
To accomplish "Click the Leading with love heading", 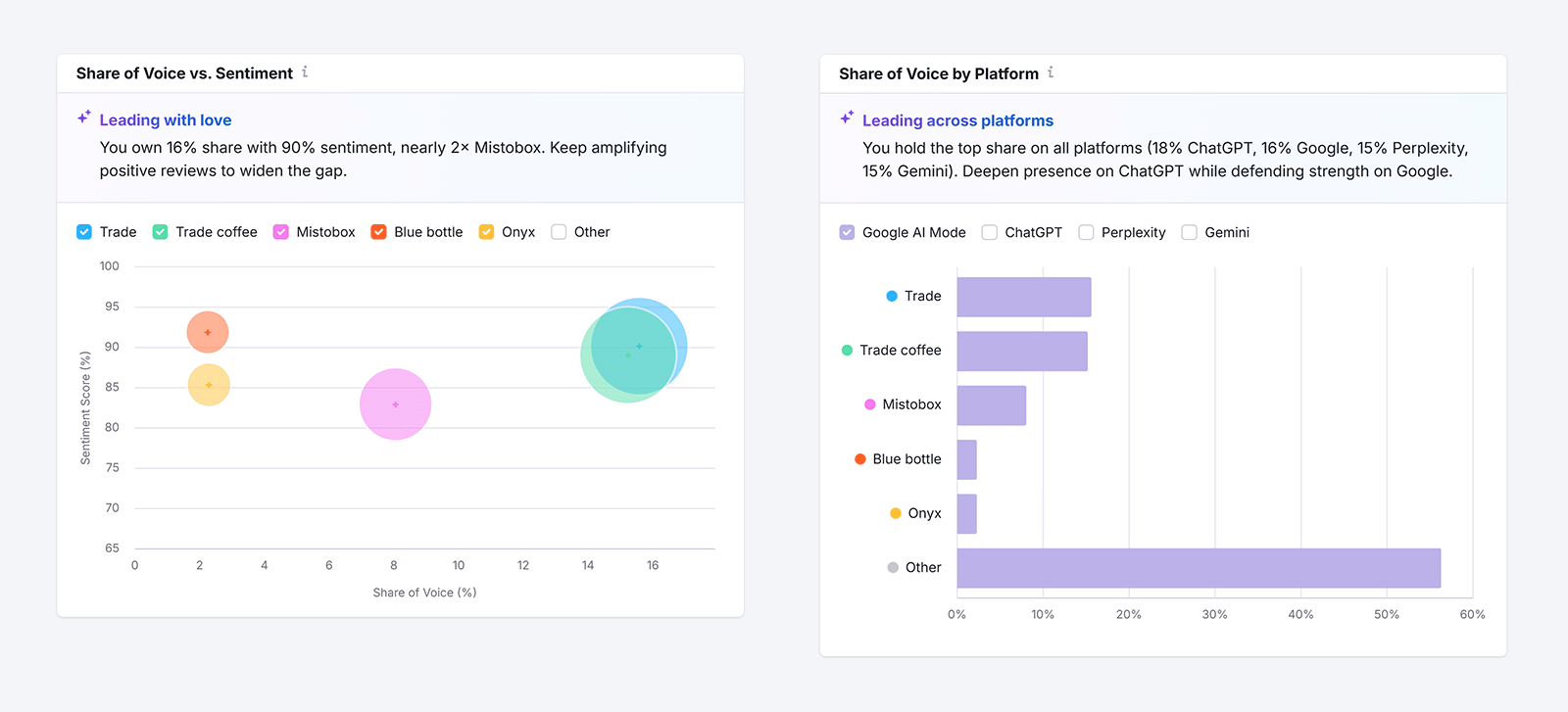I will point(166,120).
